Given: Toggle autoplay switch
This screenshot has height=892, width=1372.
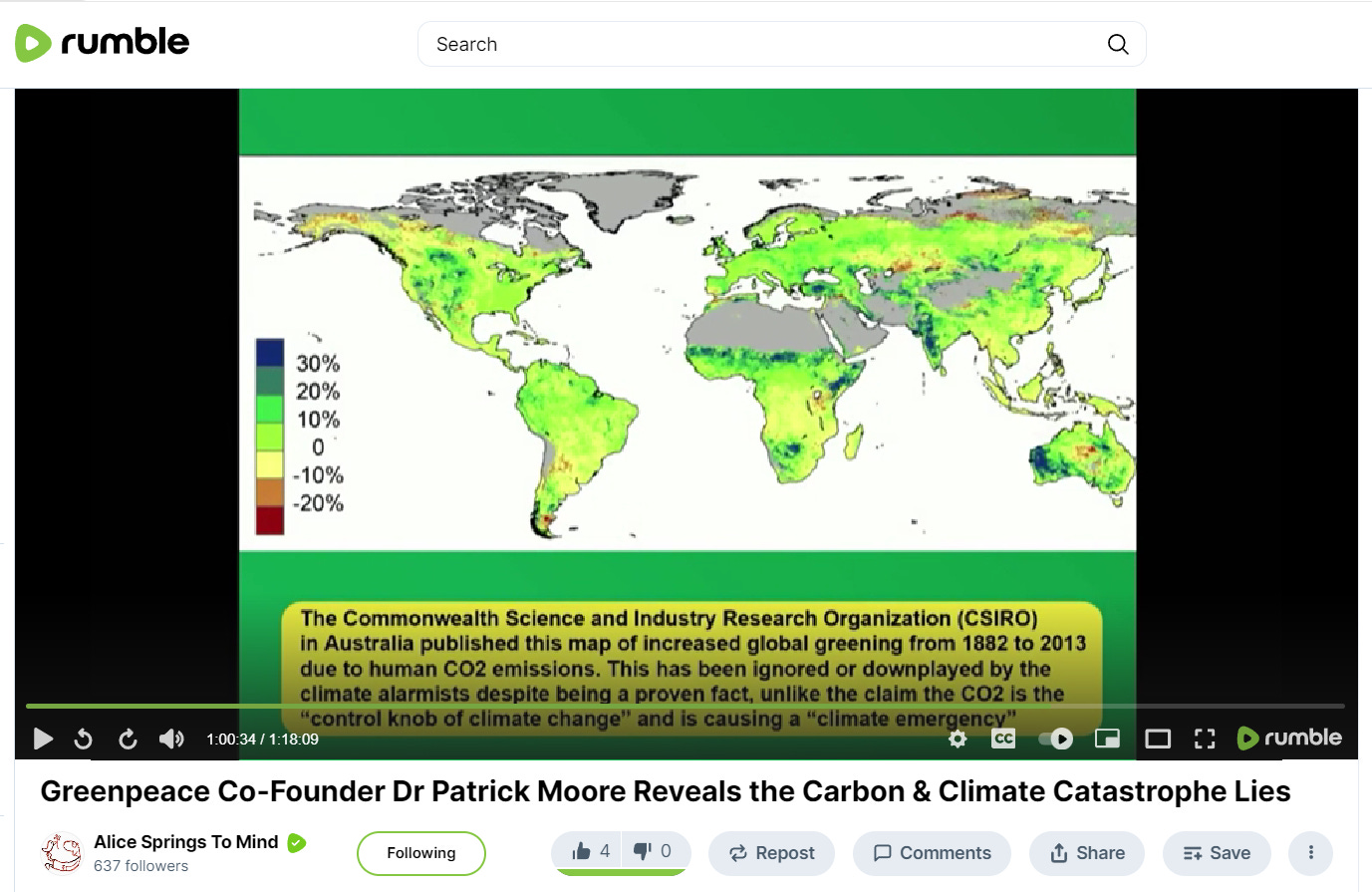Looking at the screenshot, I should point(1056,739).
